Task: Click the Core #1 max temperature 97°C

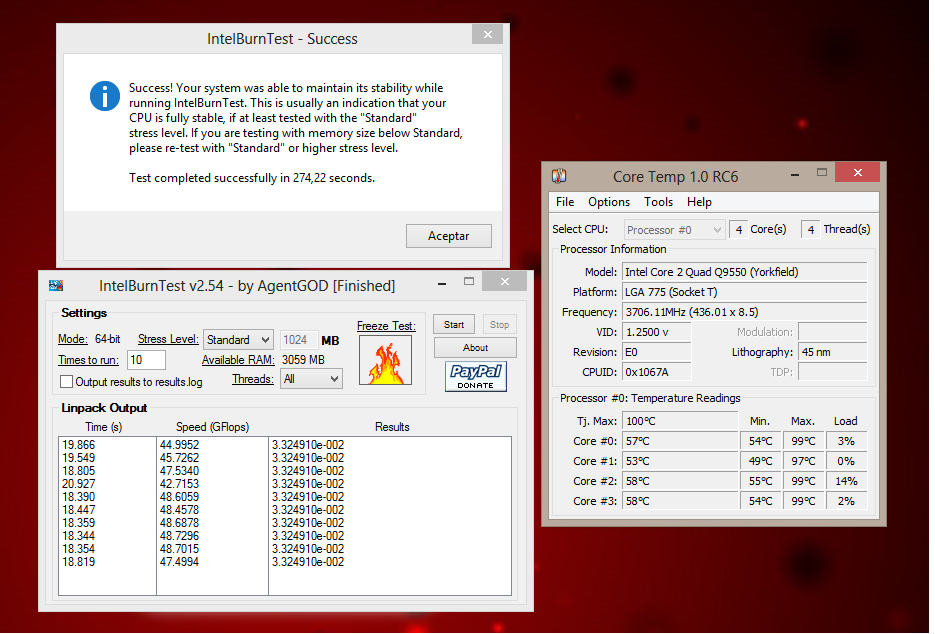Action: [x=803, y=461]
